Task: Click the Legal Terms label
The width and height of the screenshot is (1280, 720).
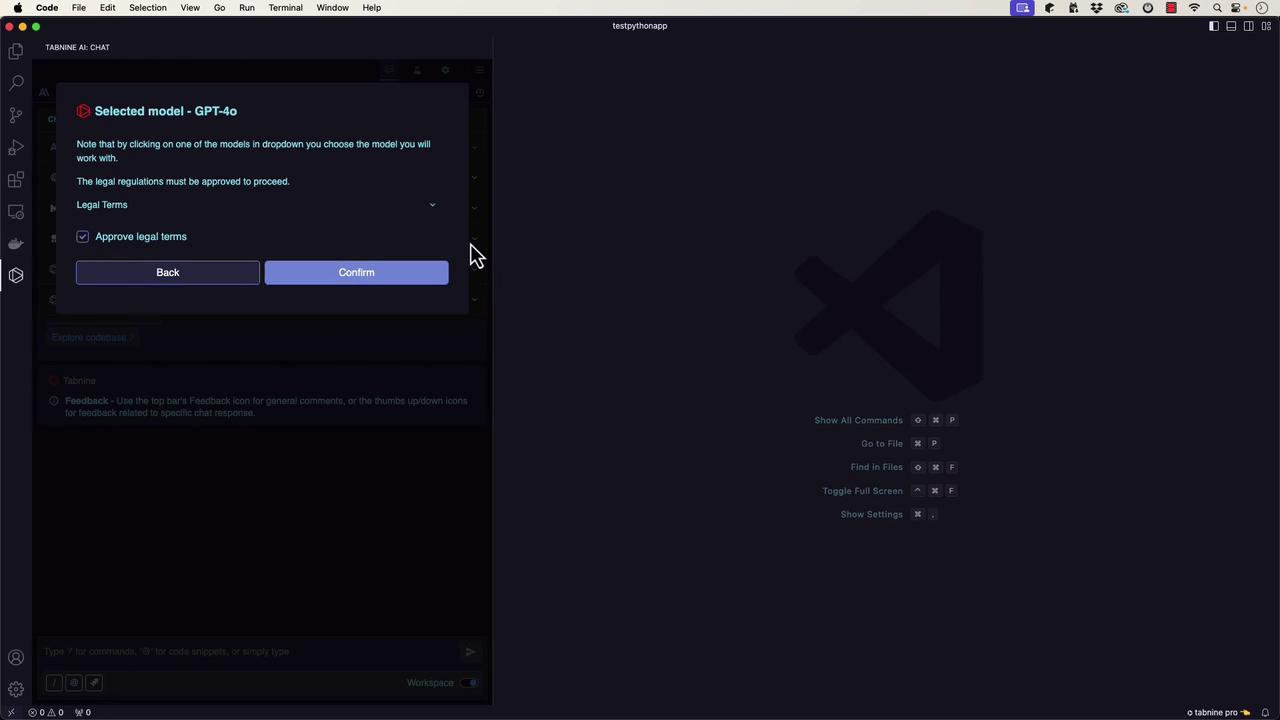Action: pyautogui.click(x=102, y=205)
